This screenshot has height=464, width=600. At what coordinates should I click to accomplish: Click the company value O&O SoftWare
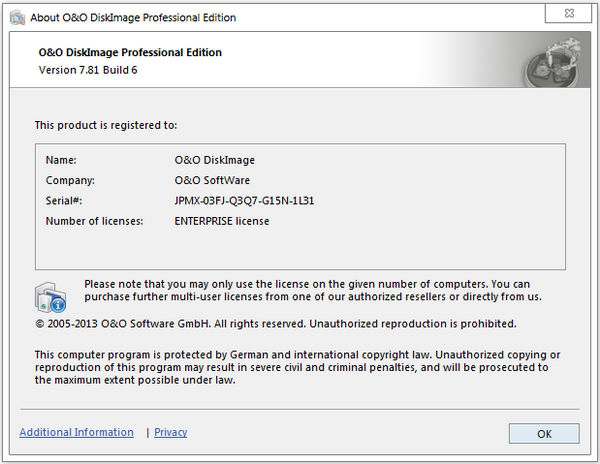[x=214, y=180]
